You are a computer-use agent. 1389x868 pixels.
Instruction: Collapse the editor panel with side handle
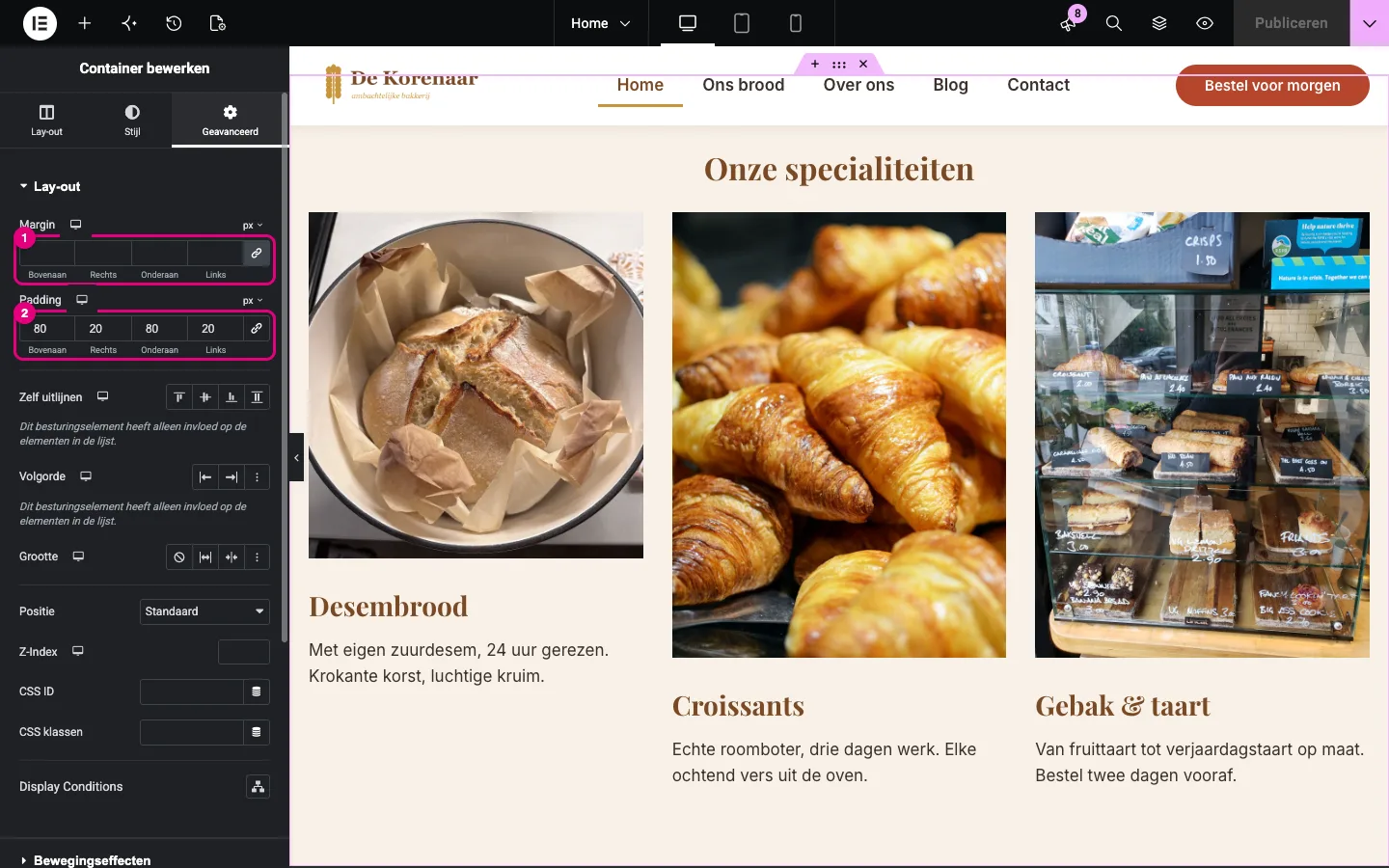(296, 457)
